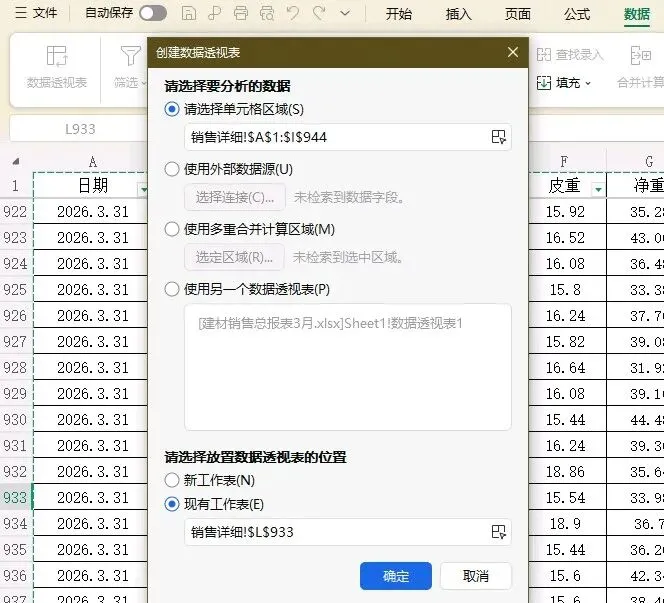The image size is (664, 603).
Task: Click the print preview icon
Action: click(x=267, y=14)
